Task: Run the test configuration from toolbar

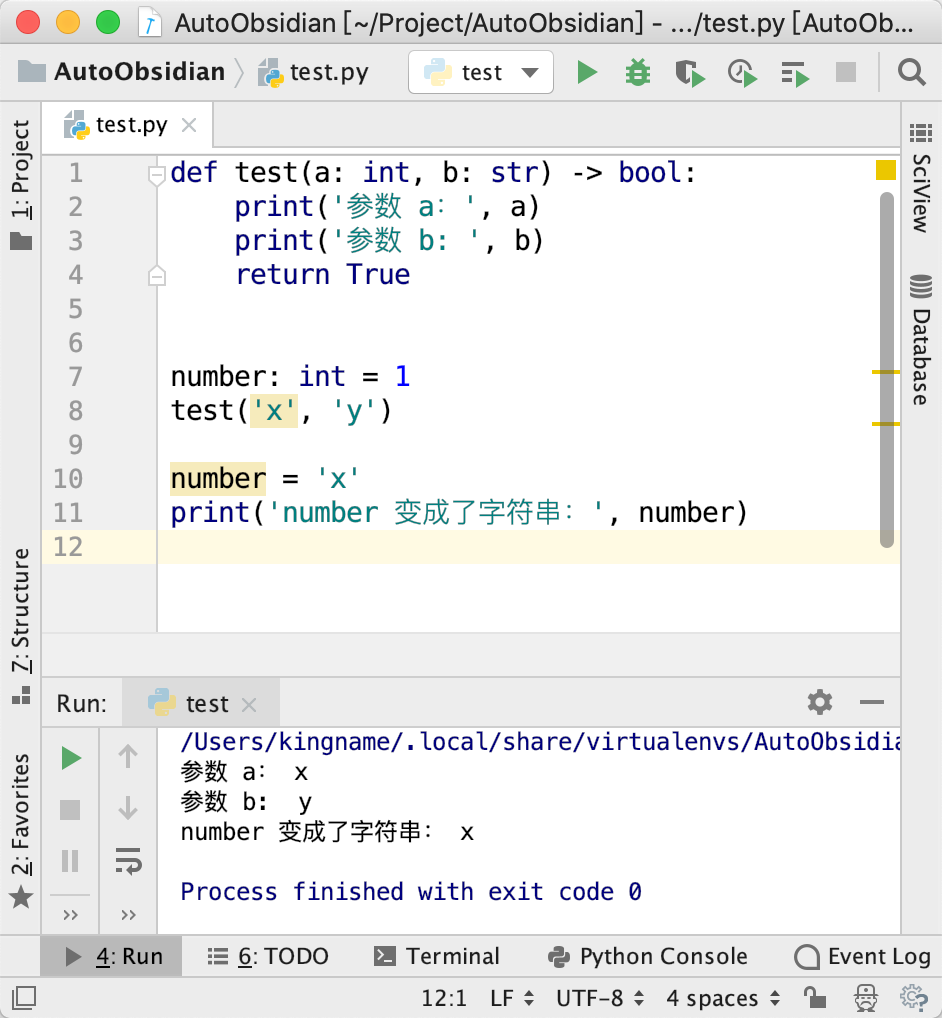Action: 587,73
